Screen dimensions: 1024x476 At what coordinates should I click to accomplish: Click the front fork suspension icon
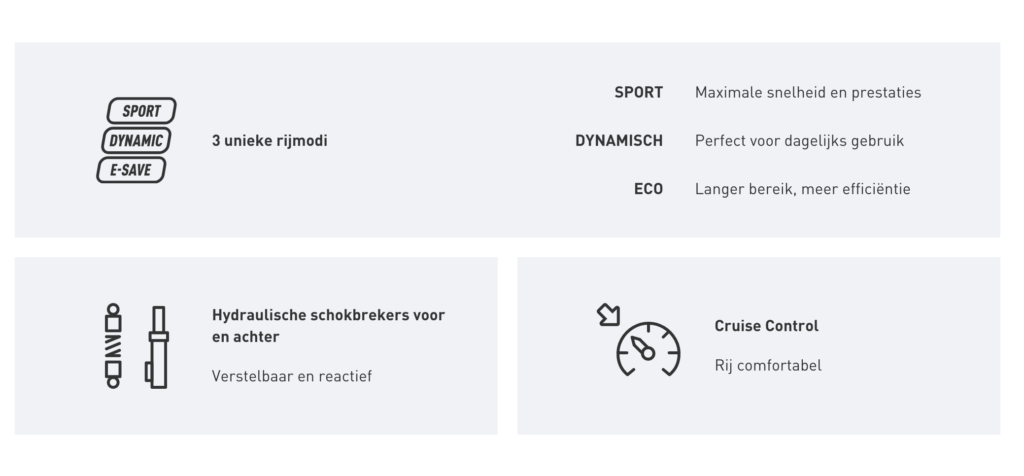coord(157,347)
